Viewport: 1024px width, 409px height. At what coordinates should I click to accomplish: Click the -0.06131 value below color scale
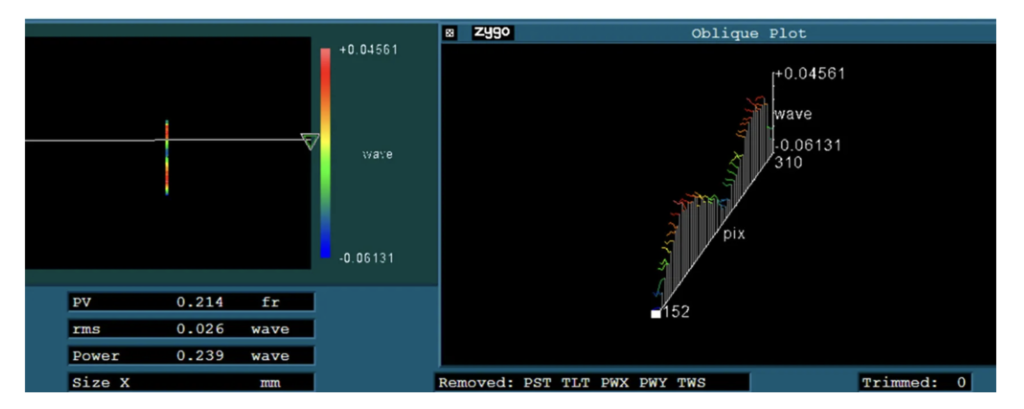coord(366,258)
